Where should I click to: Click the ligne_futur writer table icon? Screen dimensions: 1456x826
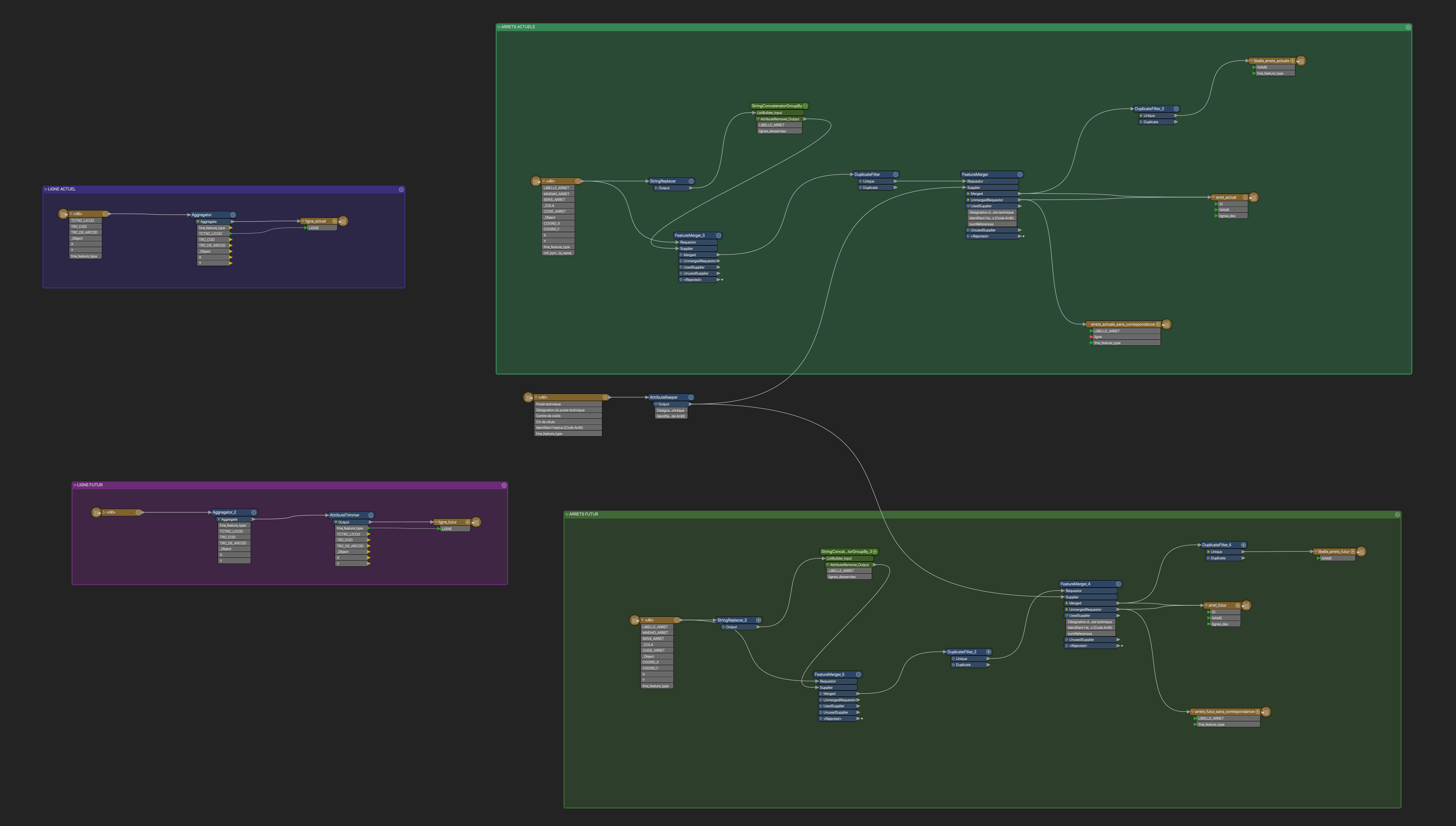[x=476, y=522]
